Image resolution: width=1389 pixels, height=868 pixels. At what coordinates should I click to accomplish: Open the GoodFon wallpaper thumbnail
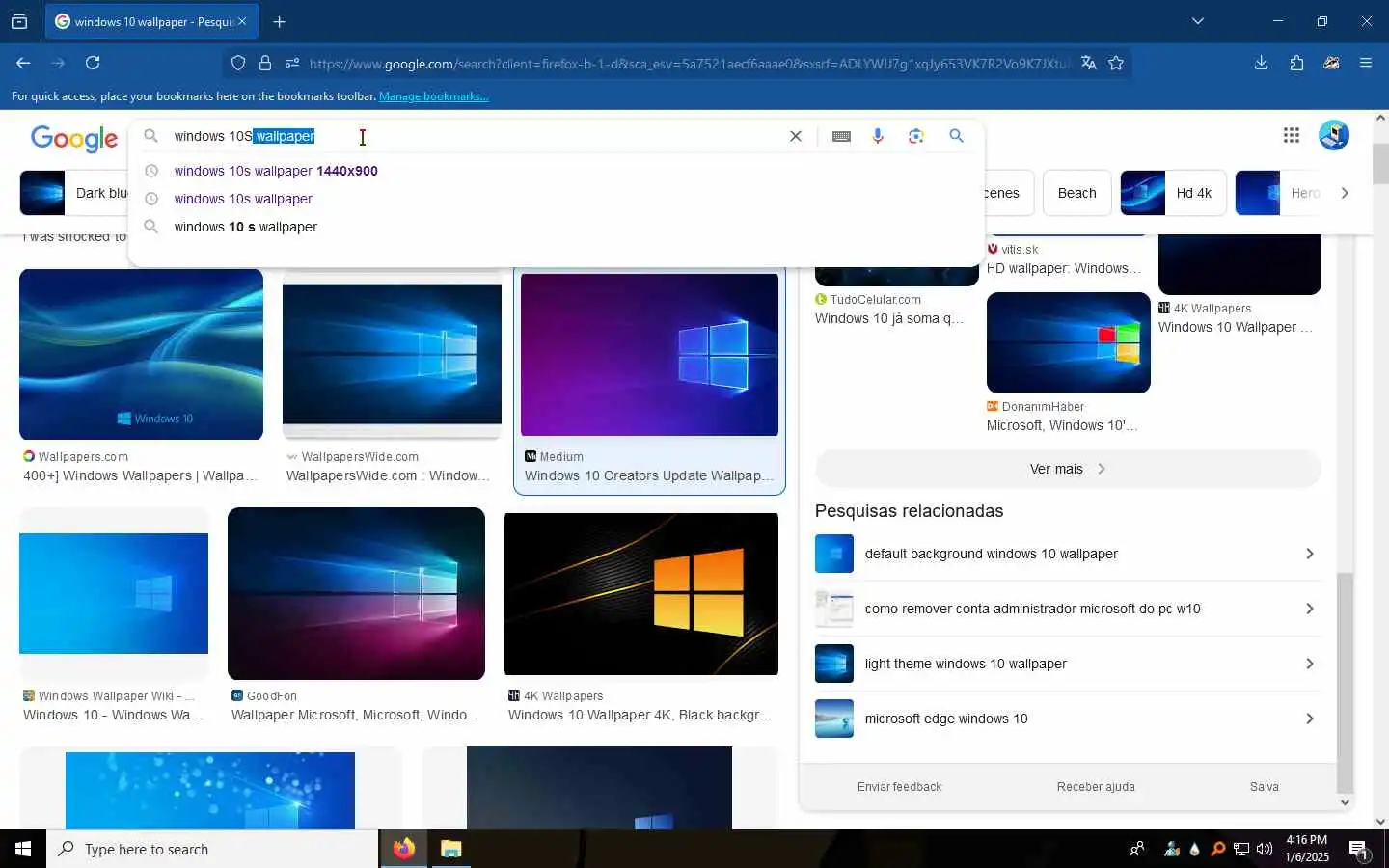(356, 593)
